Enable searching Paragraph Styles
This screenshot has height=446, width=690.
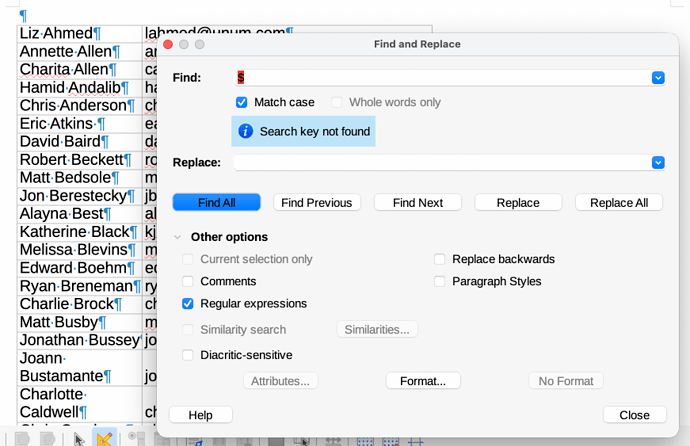coord(440,281)
